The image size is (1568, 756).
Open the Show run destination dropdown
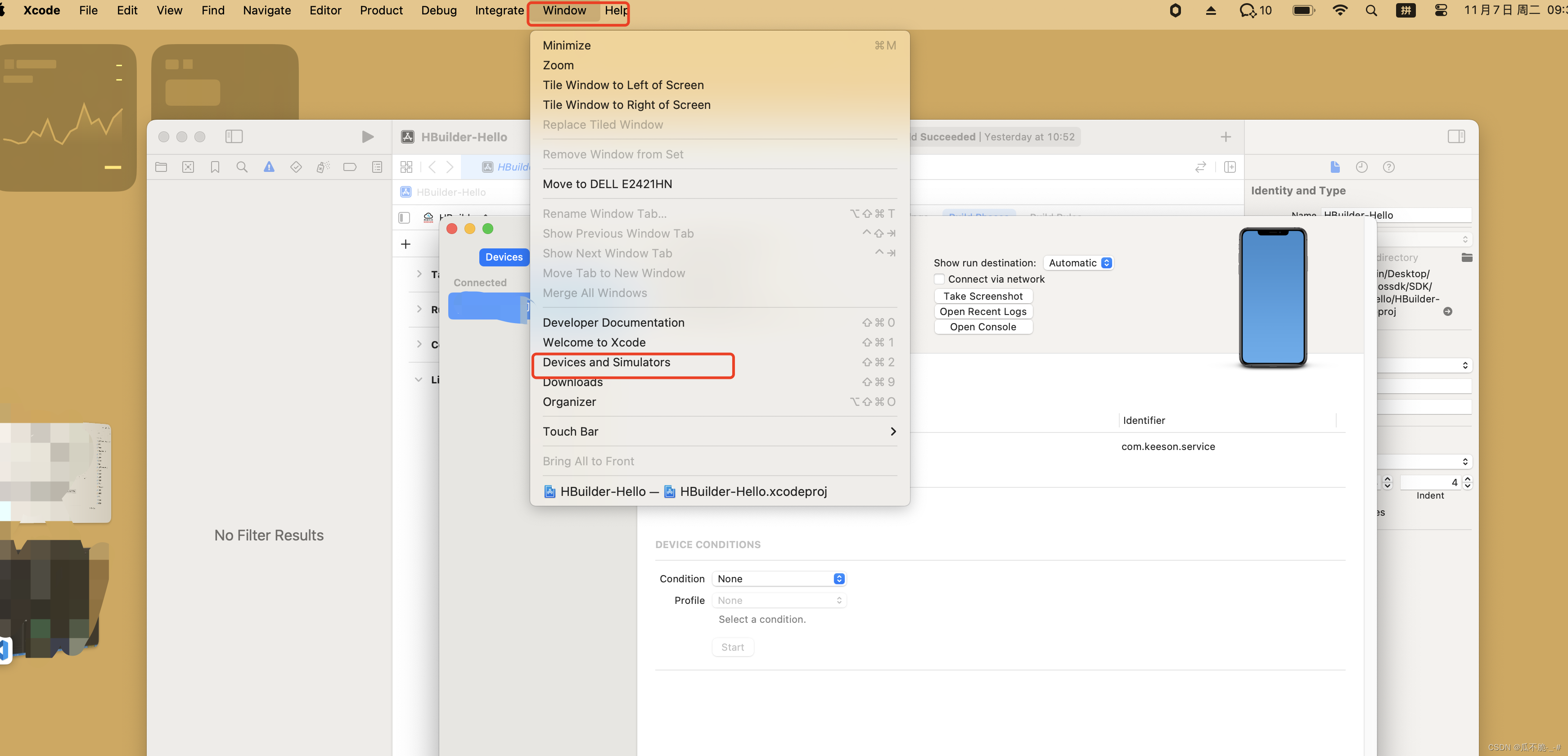(x=1079, y=263)
